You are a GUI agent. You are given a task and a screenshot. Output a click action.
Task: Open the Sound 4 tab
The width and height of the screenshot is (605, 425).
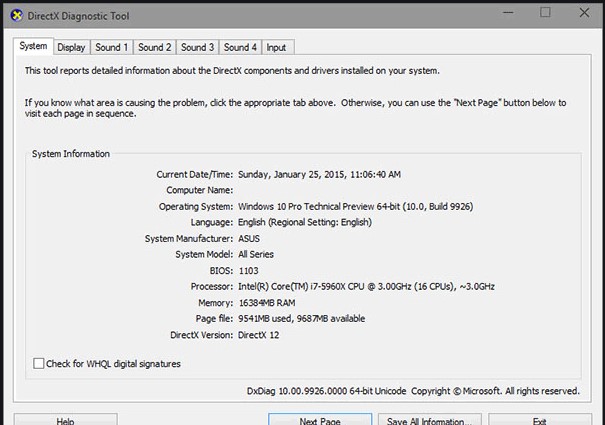240,47
